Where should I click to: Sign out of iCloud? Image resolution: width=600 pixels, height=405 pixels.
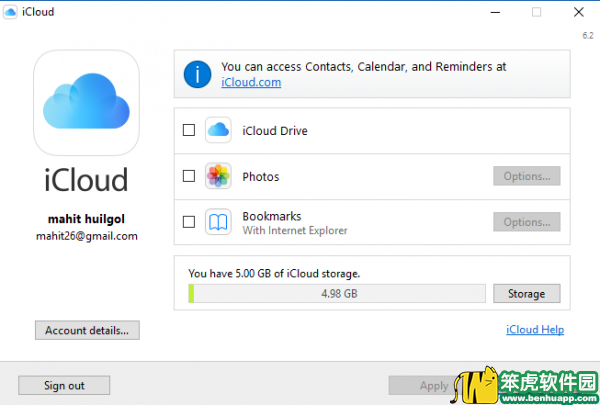64,385
